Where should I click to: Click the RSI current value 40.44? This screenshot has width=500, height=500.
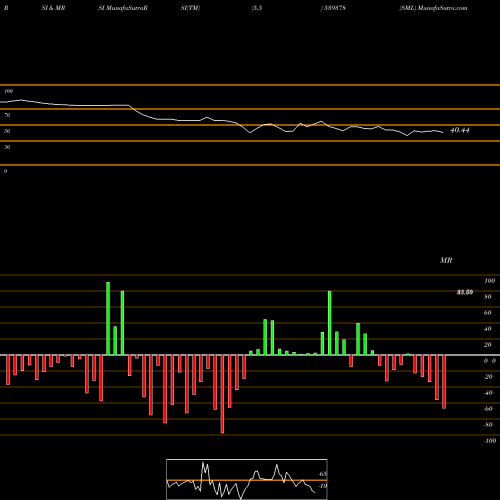(x=460, y=130)
